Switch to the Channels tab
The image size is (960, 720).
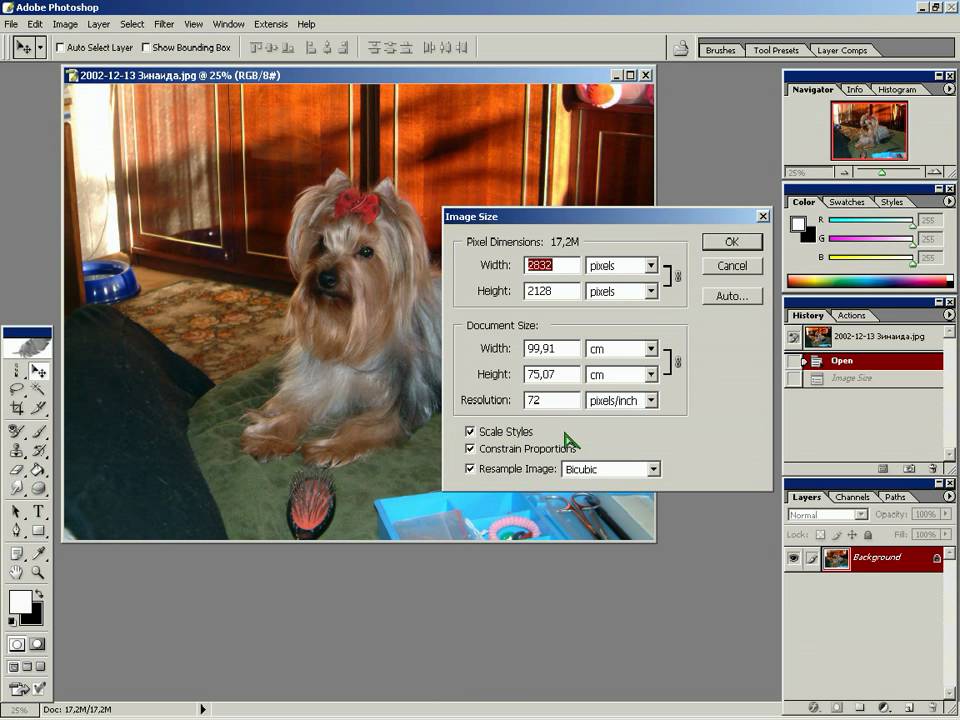tap(852, 497)
